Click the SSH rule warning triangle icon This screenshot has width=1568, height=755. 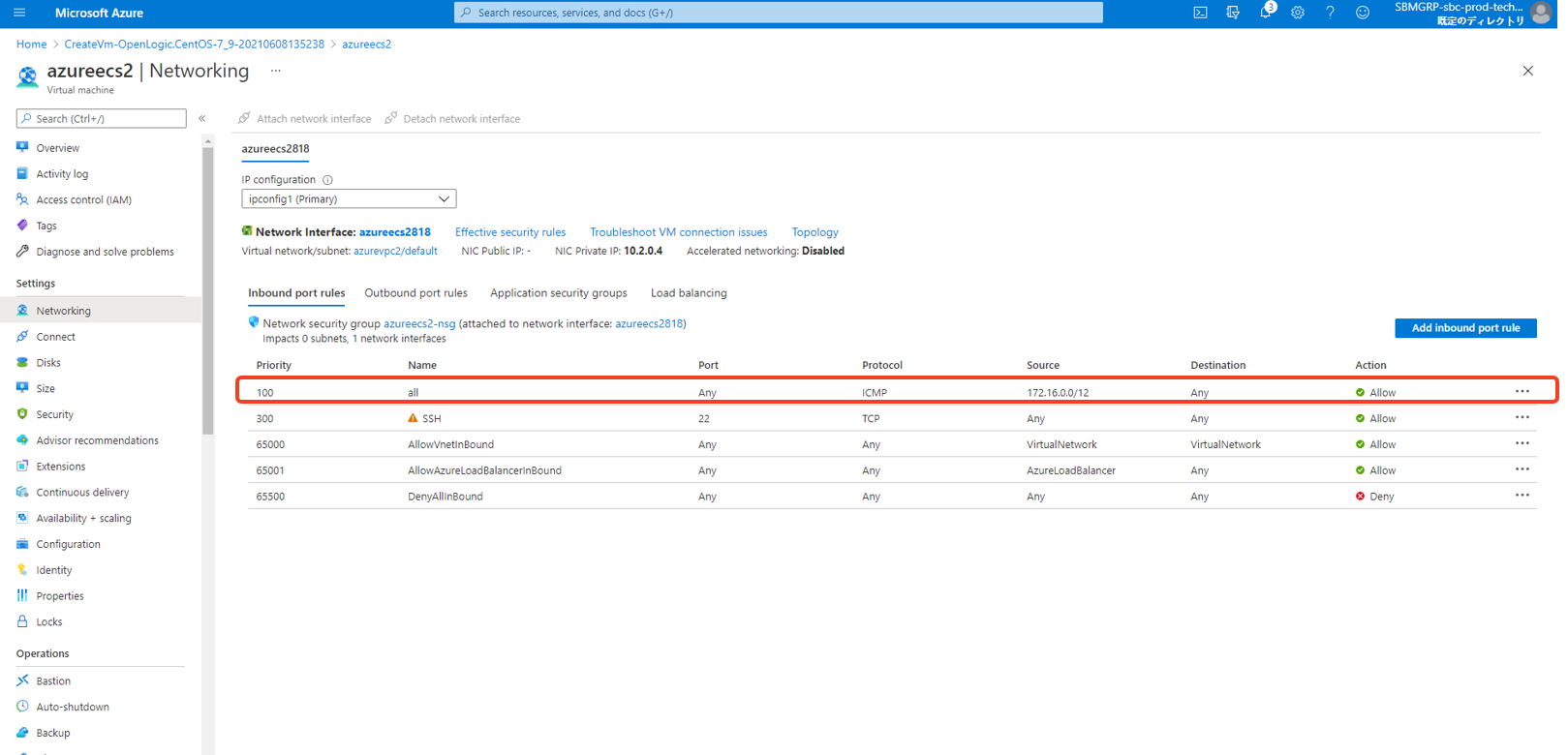413,418
